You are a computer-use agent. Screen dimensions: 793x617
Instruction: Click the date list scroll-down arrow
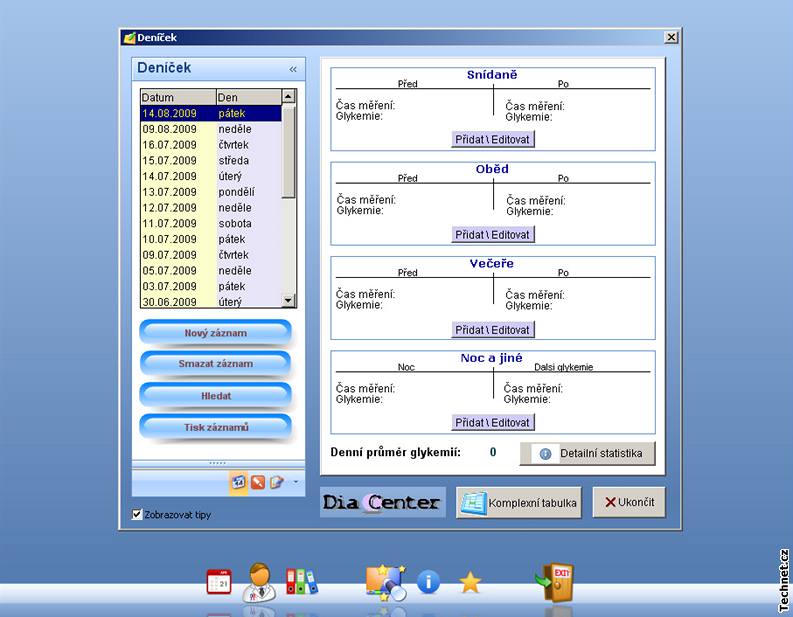coord(288,300)
